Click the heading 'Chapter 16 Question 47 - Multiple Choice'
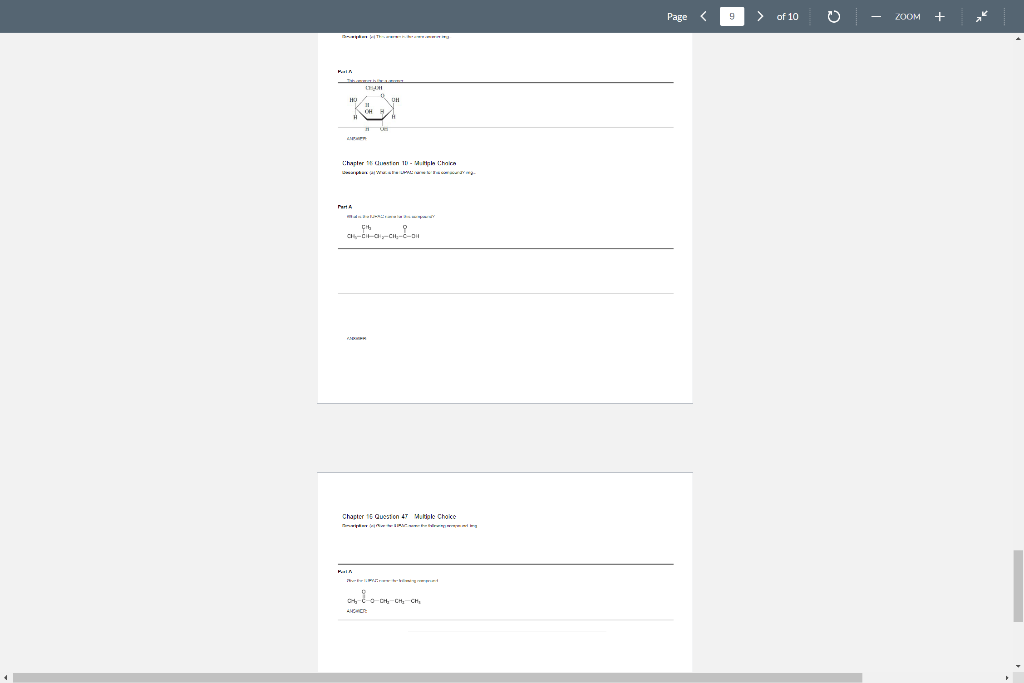 [x=399, y=516]
